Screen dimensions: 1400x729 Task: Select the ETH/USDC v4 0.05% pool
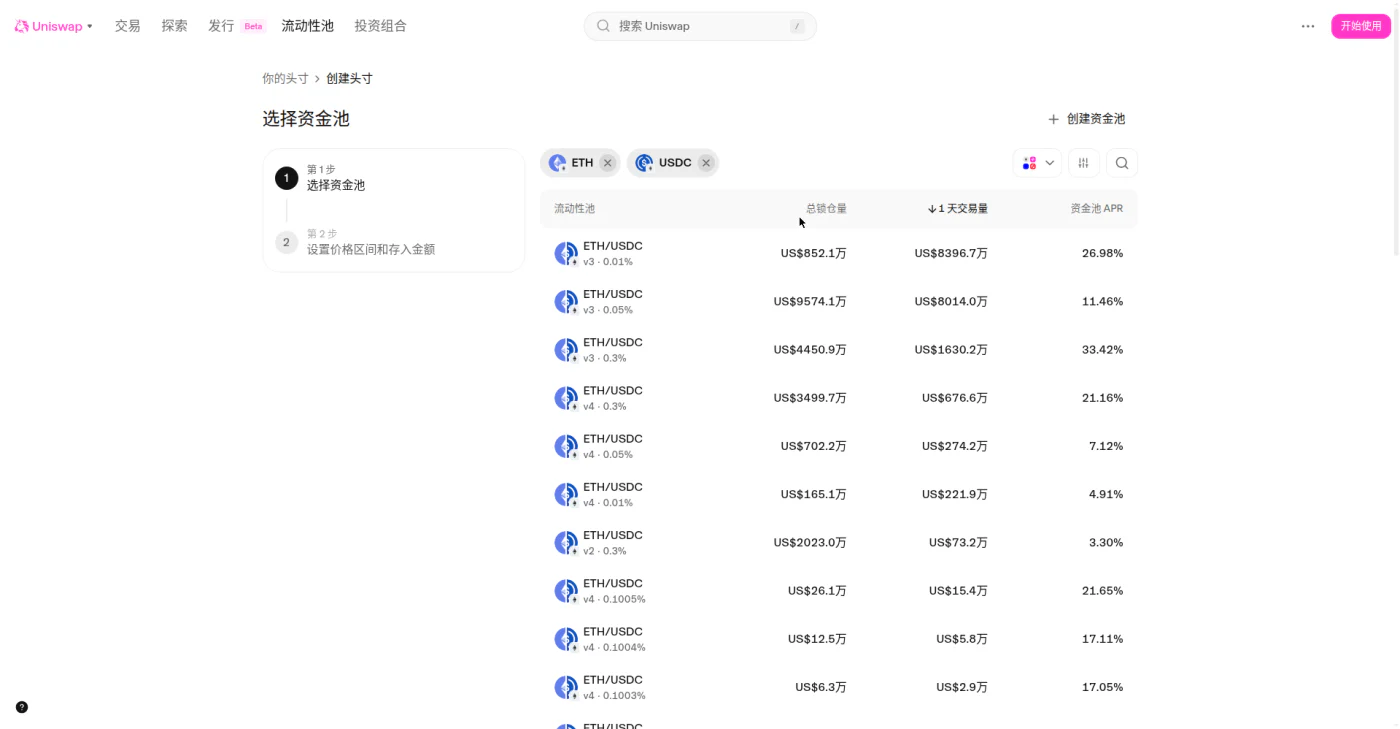click(x=839, y=446)
